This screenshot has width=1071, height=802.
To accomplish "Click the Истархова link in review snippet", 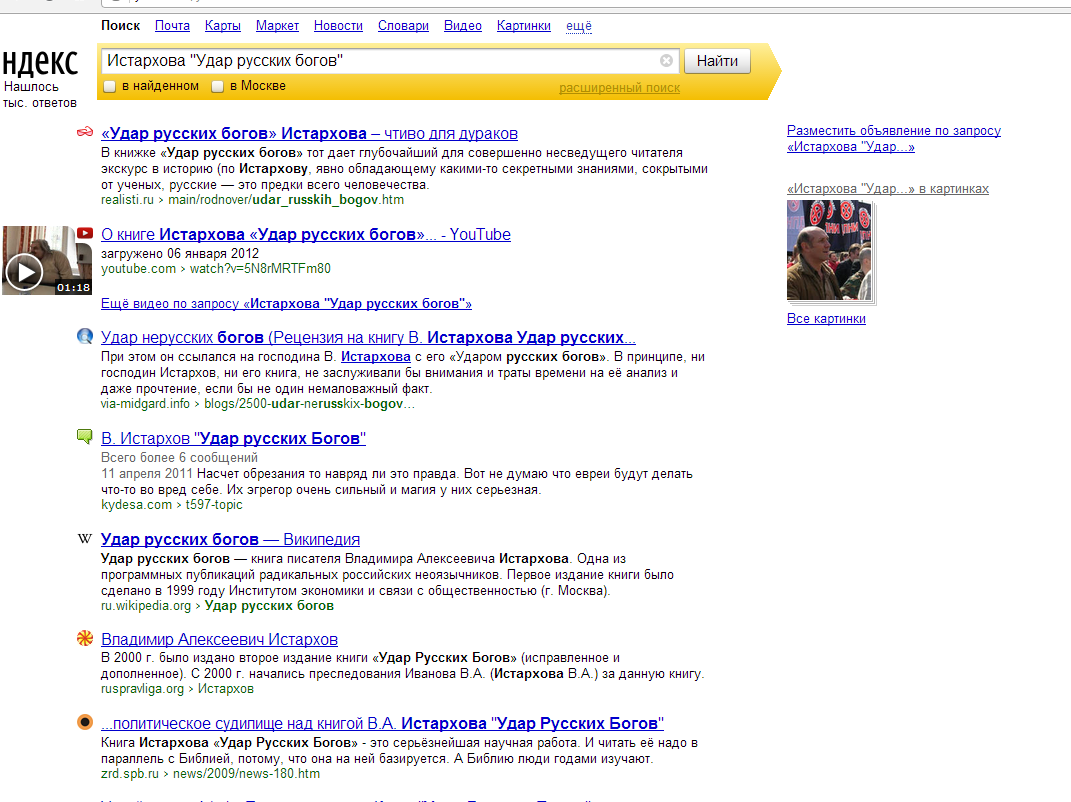I will [376, 357].
